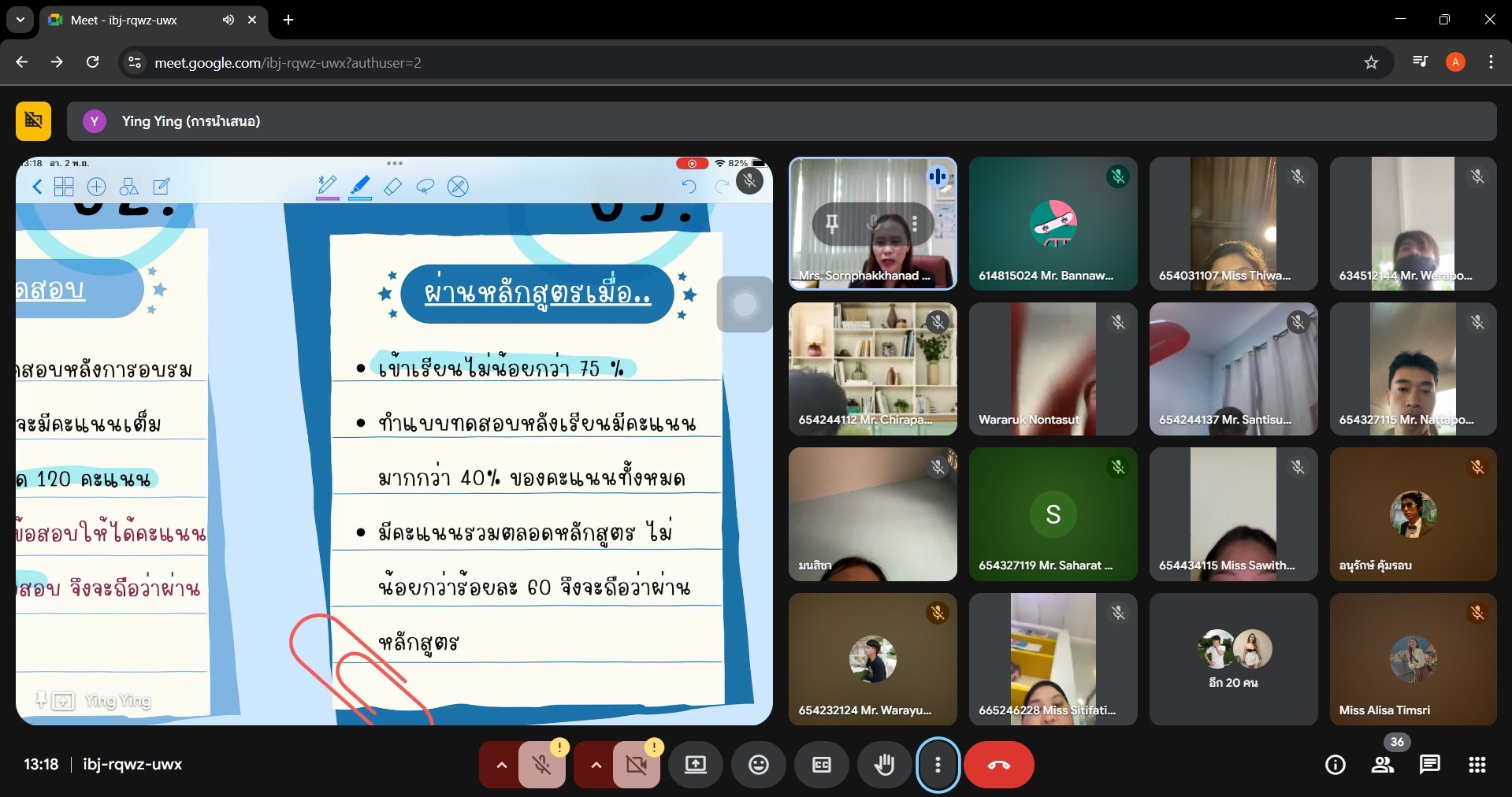Screen dimensions: 1512x797
Task: Toggle the microphone on
Action: pos(541,764)
